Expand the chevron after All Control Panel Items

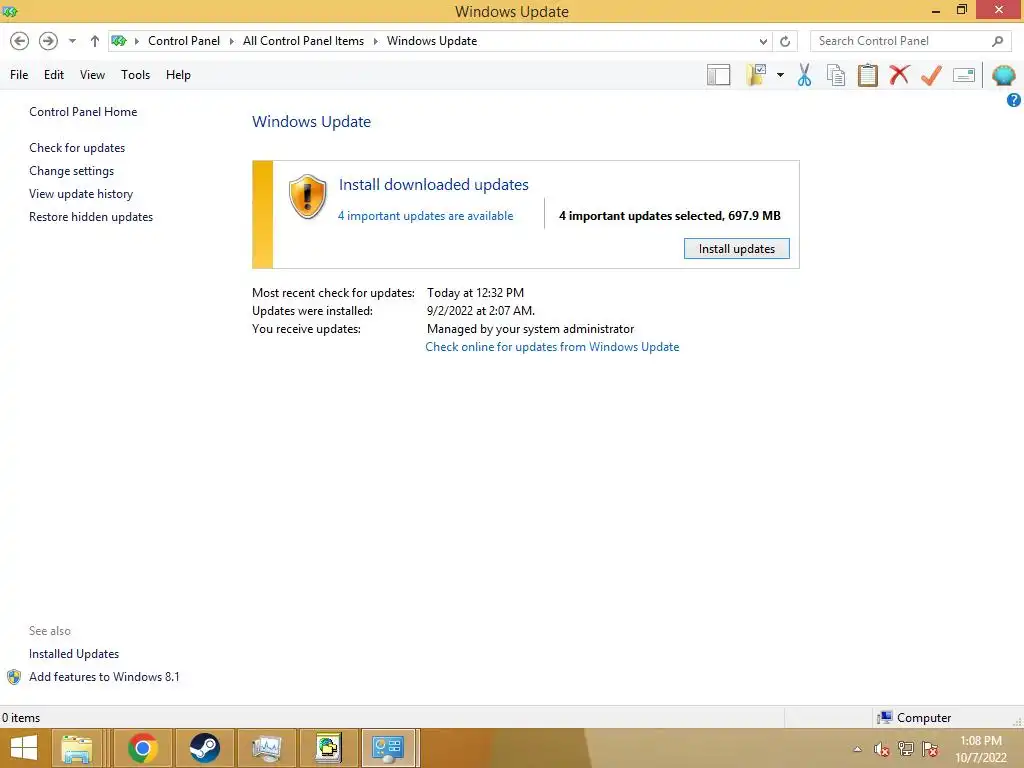pos(376,41)
